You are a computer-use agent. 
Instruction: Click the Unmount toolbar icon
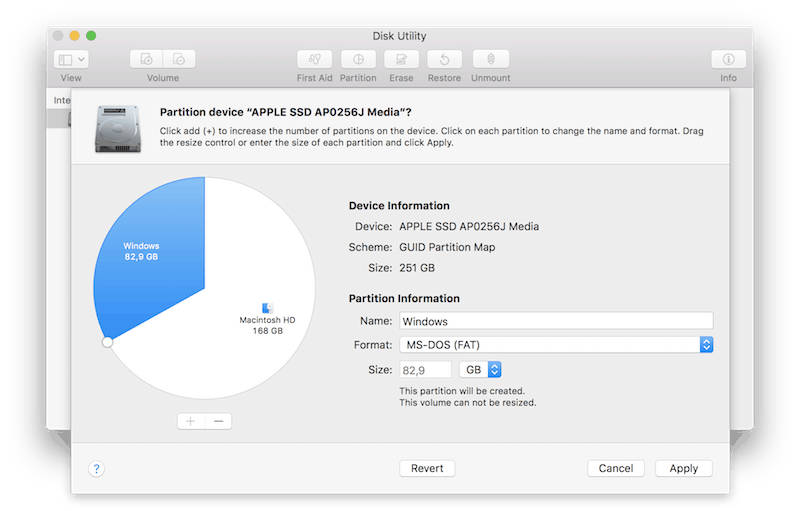pyautogui.click(x=490, y=59)
